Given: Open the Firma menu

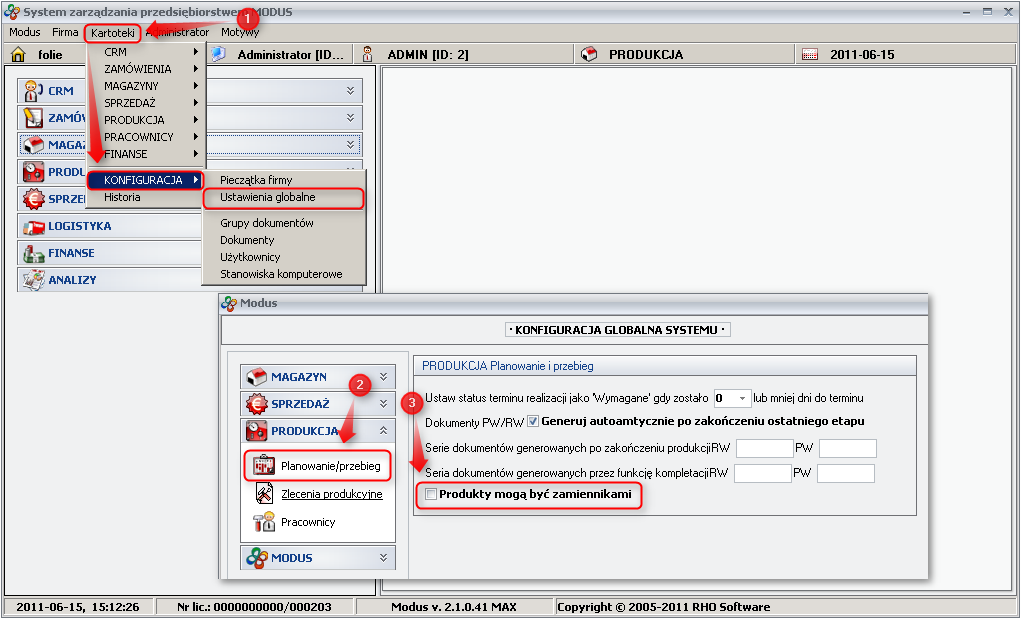Looking at the screenshot, I should [65, 32].
